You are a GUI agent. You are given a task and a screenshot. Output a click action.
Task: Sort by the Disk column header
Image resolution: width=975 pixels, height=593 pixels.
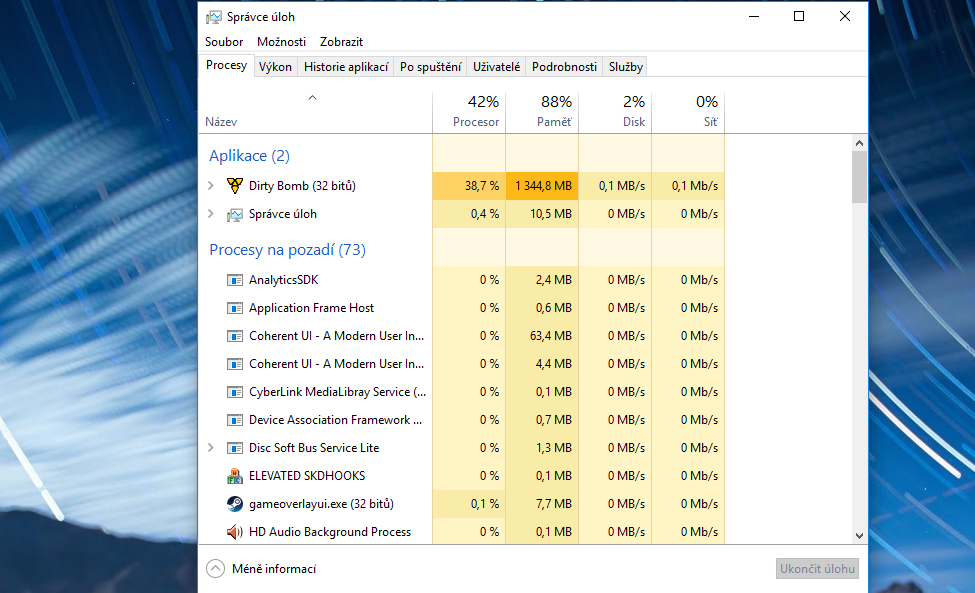click(x=615, y=113)
